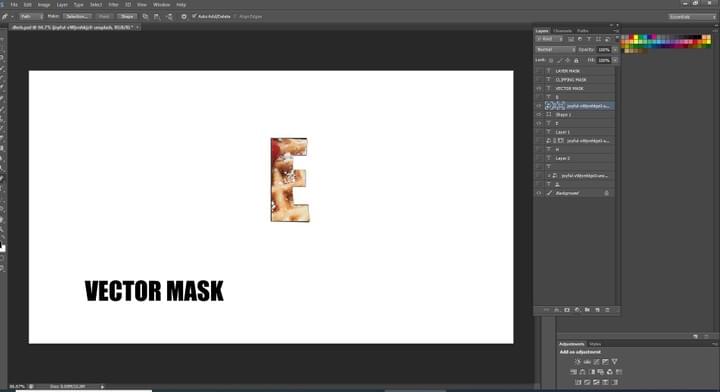Screen dimensions: 720x392
Task: Open the Path tool mode dropdown
Action: [x=30, y=17]
